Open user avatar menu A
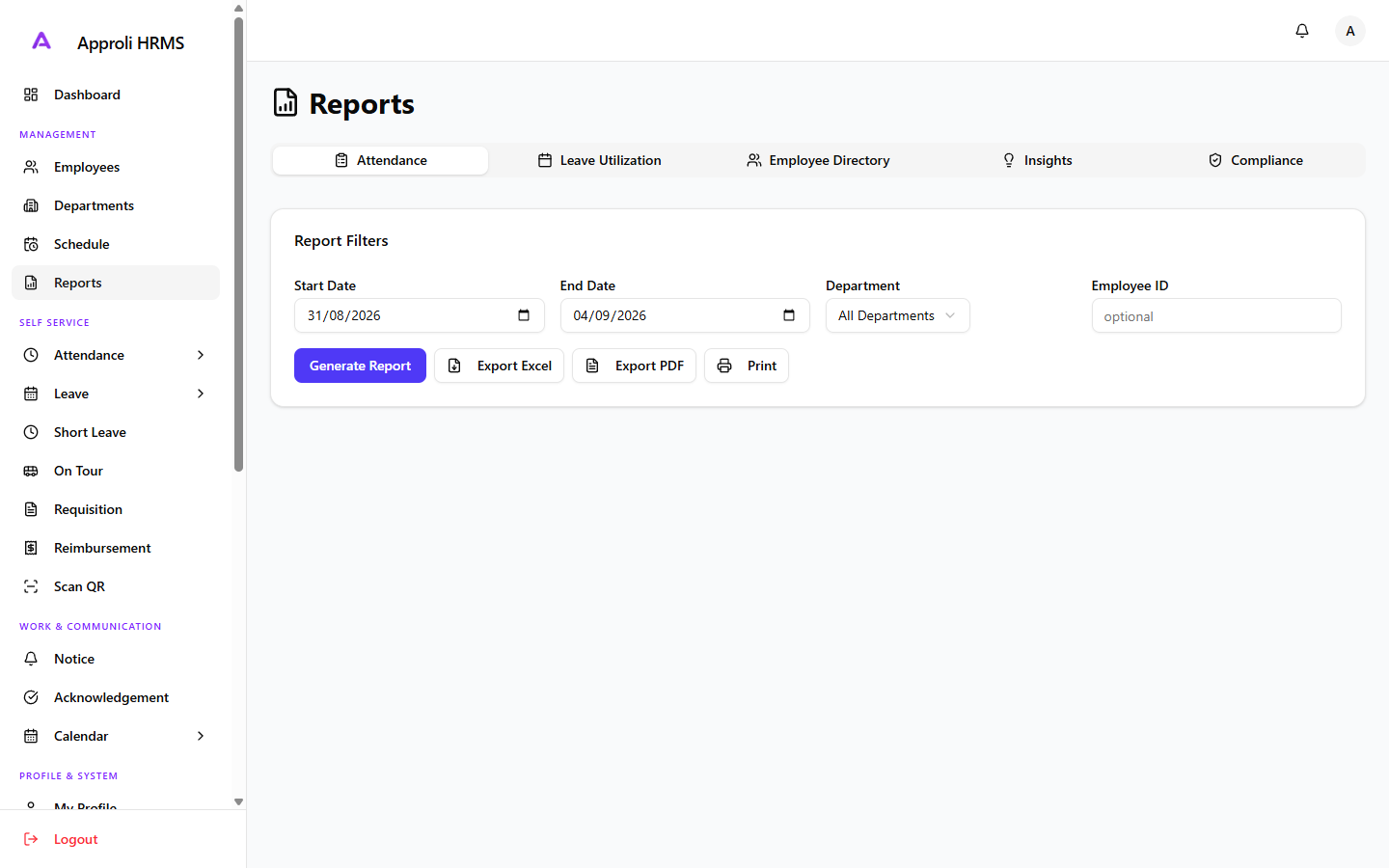1389x868 pixels. tap(1350, 31)
